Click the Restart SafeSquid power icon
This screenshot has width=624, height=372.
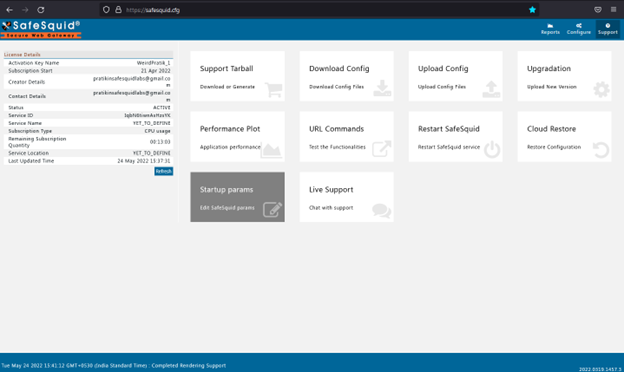point(492,149)
